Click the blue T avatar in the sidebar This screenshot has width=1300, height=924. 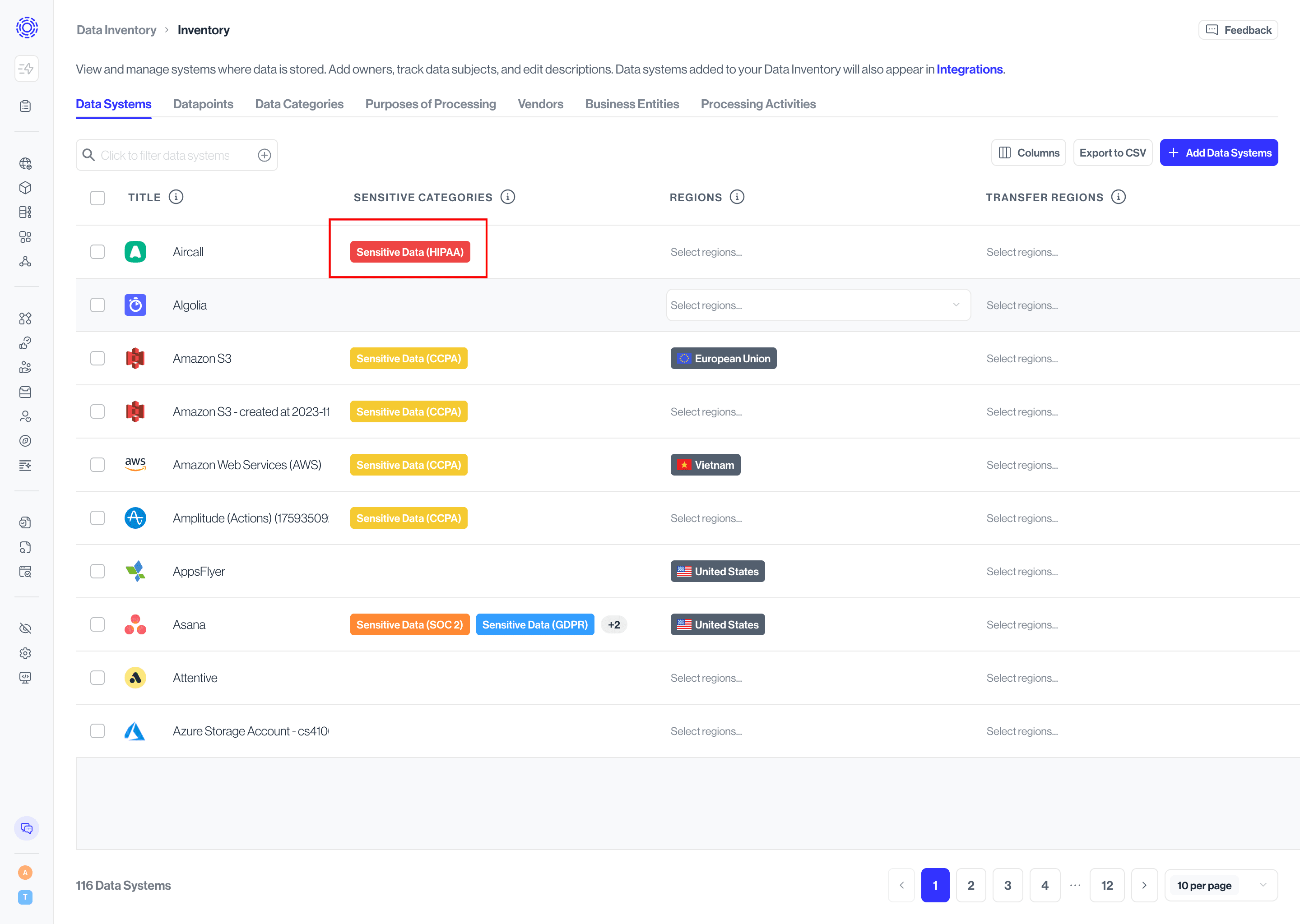(x=25, y=897)
